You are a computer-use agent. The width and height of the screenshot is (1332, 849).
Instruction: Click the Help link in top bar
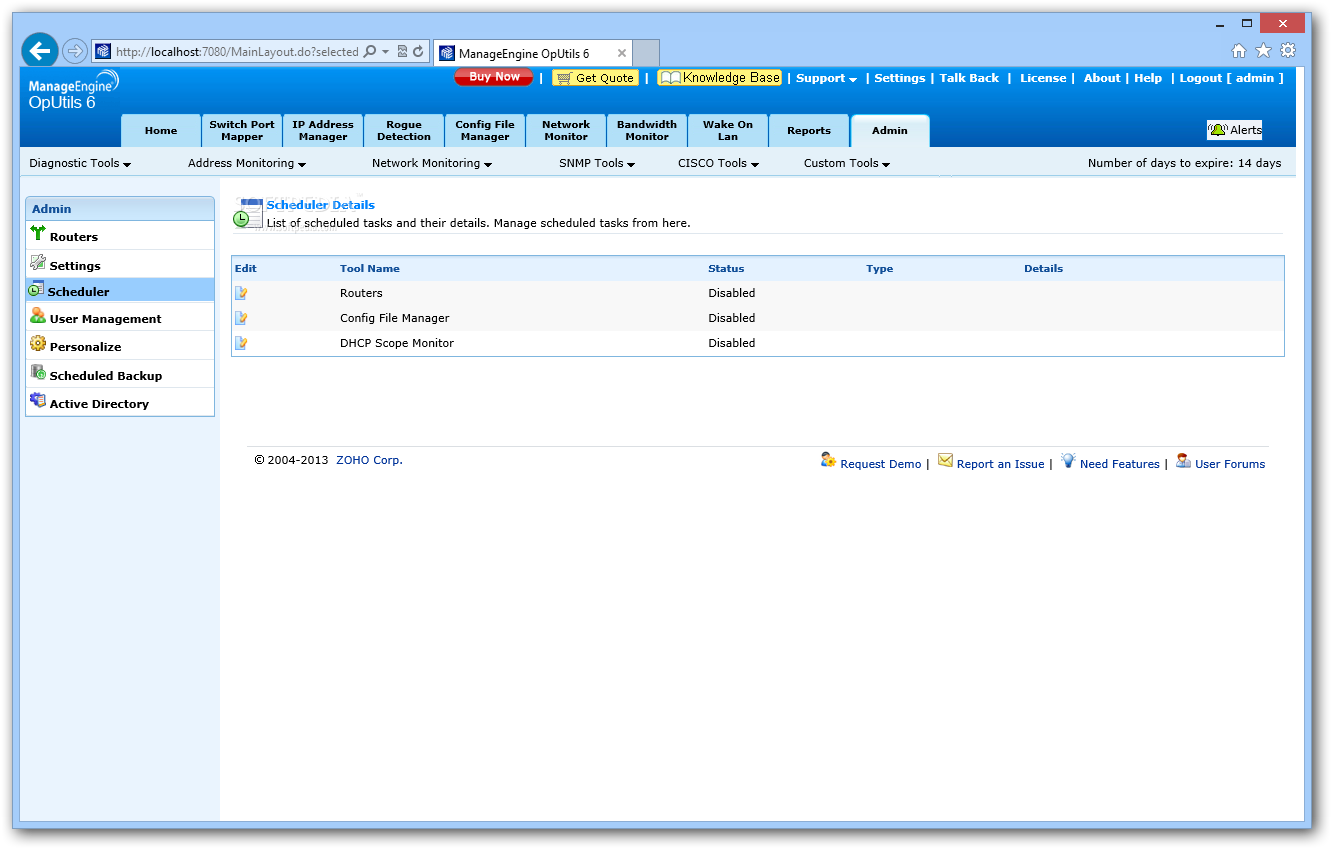(1148, 78)
